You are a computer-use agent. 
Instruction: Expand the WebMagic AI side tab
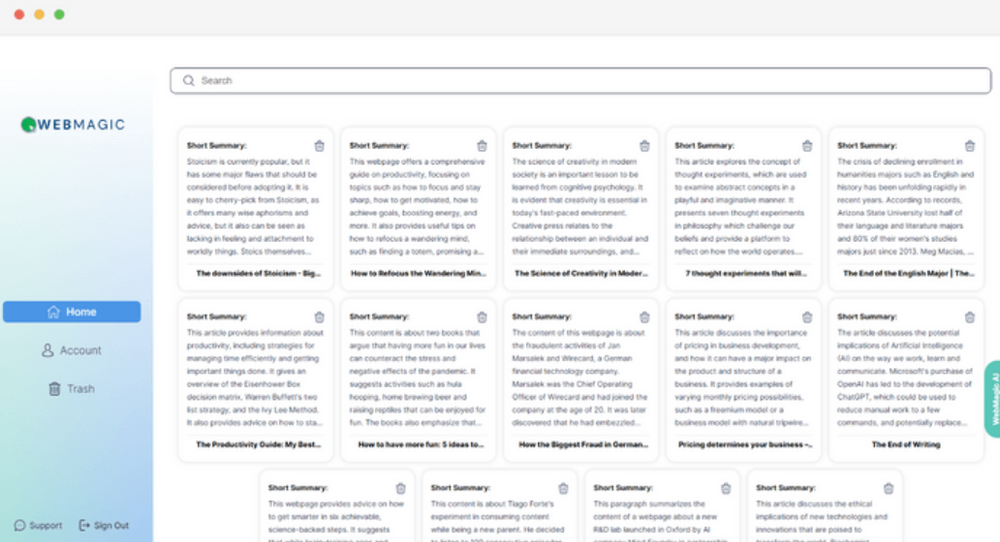(993, 399)
